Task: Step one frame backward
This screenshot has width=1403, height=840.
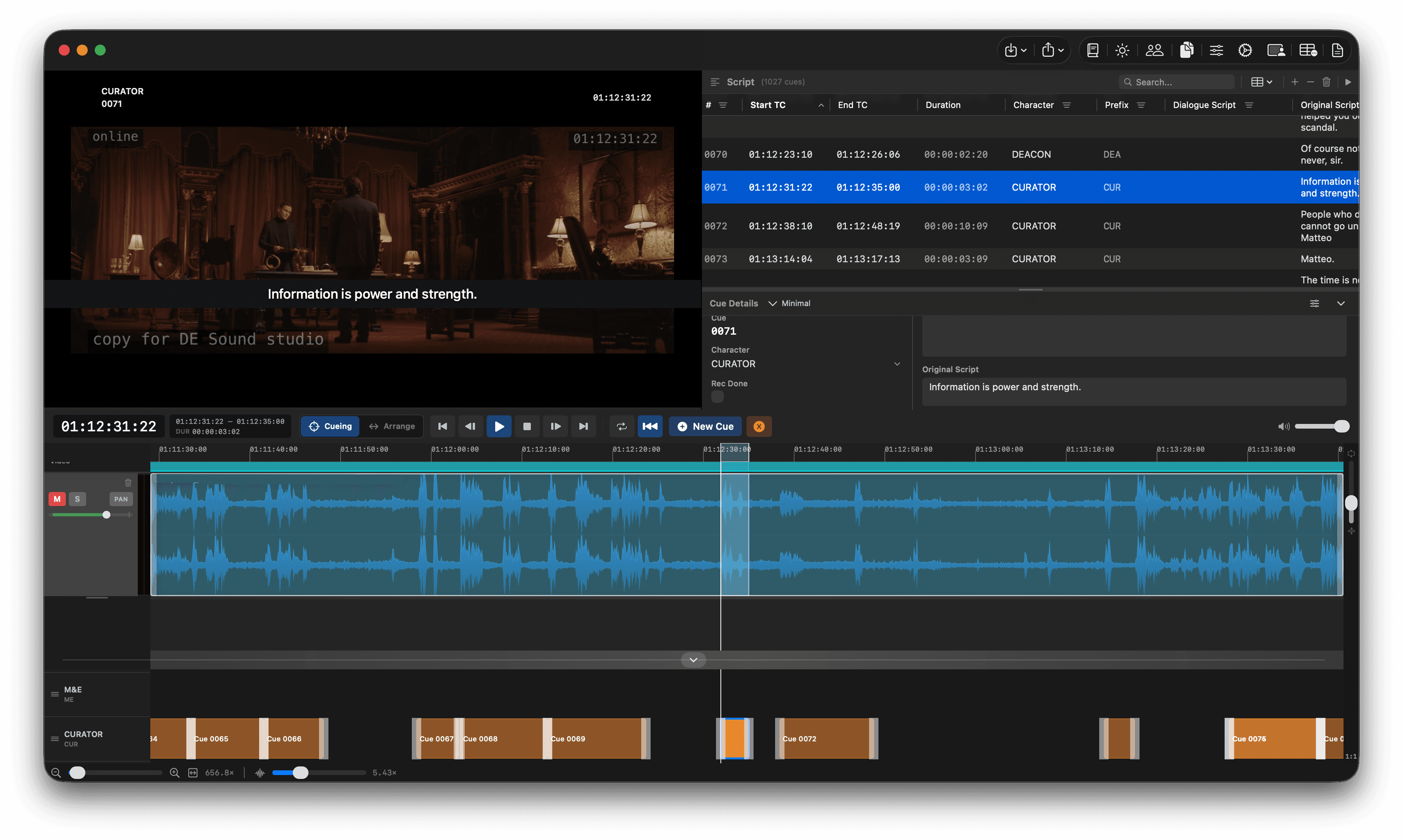Action: point(470,426)
